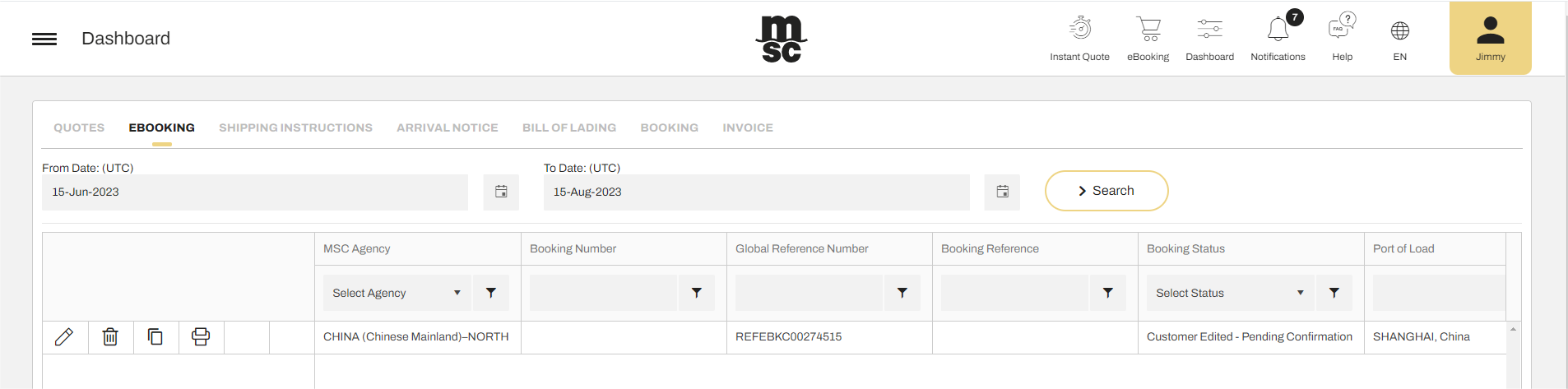This screenshot has width=1568, height=389.
Task: Expand the Select Status dropdown
Action: [1231, 293]
